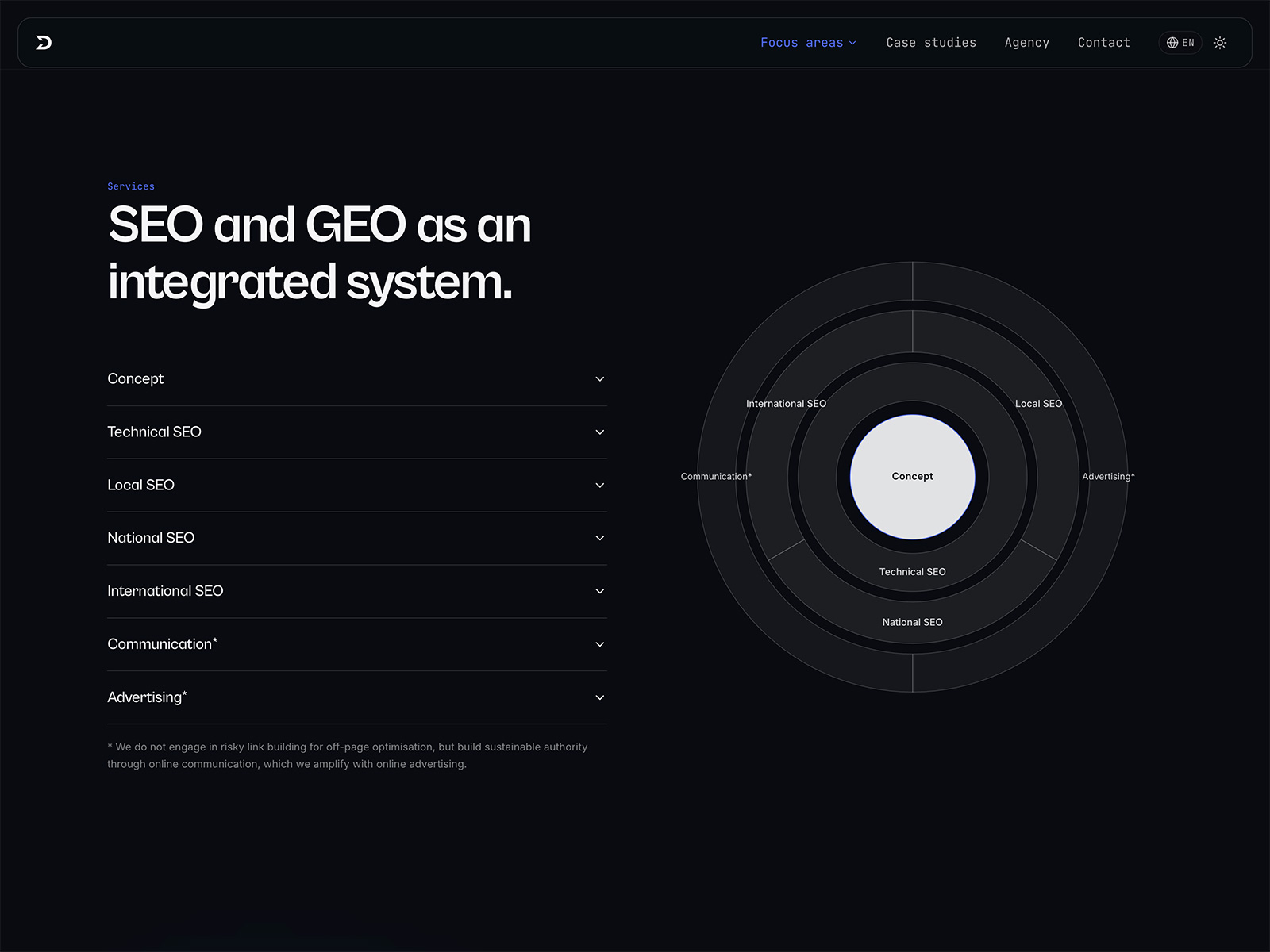Open the Agency page
The height and width of the screenshot is (952, 1270).
click(1027, 43)
